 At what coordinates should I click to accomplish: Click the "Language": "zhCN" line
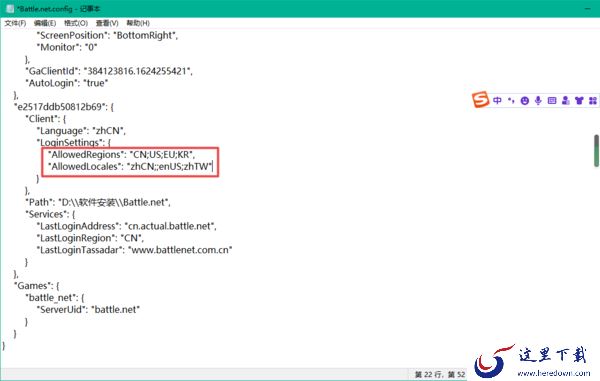pos(81,131)
